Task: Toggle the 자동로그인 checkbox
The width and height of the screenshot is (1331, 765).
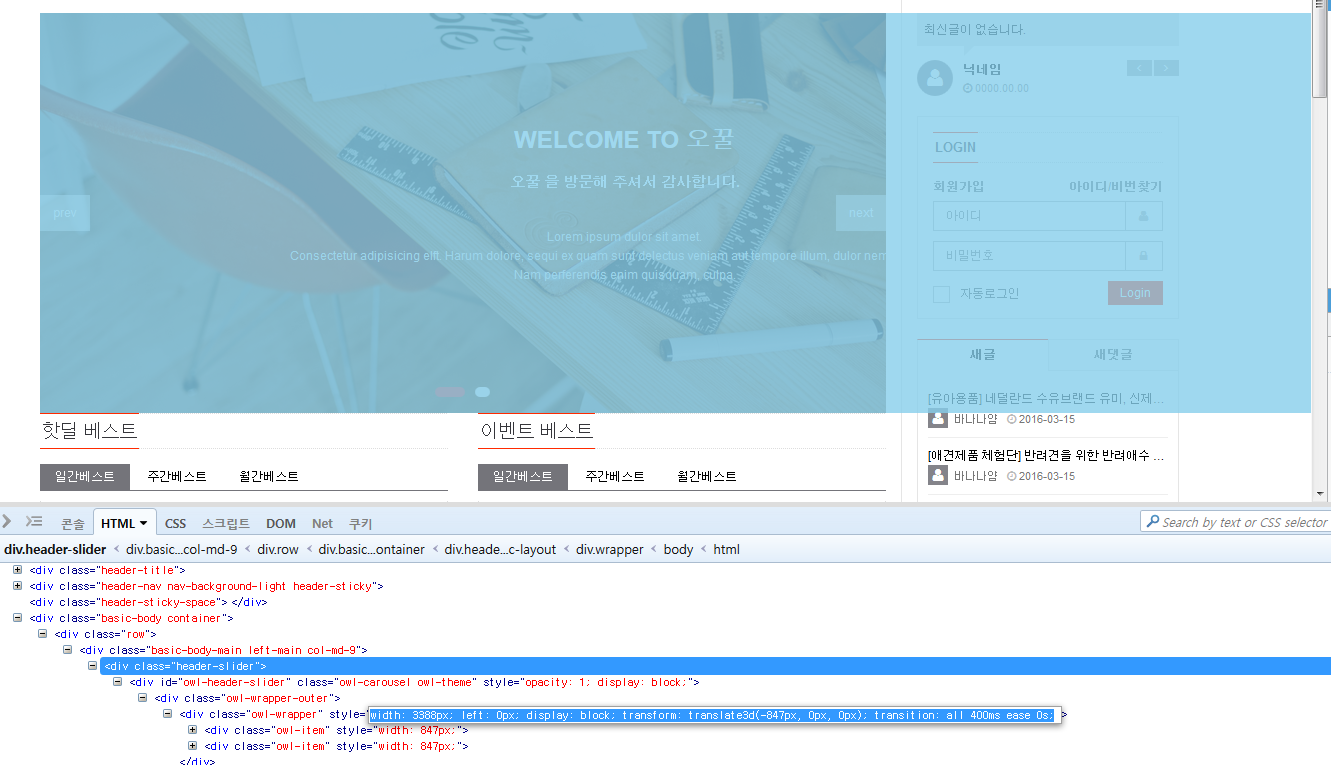Action: point(941,294)
